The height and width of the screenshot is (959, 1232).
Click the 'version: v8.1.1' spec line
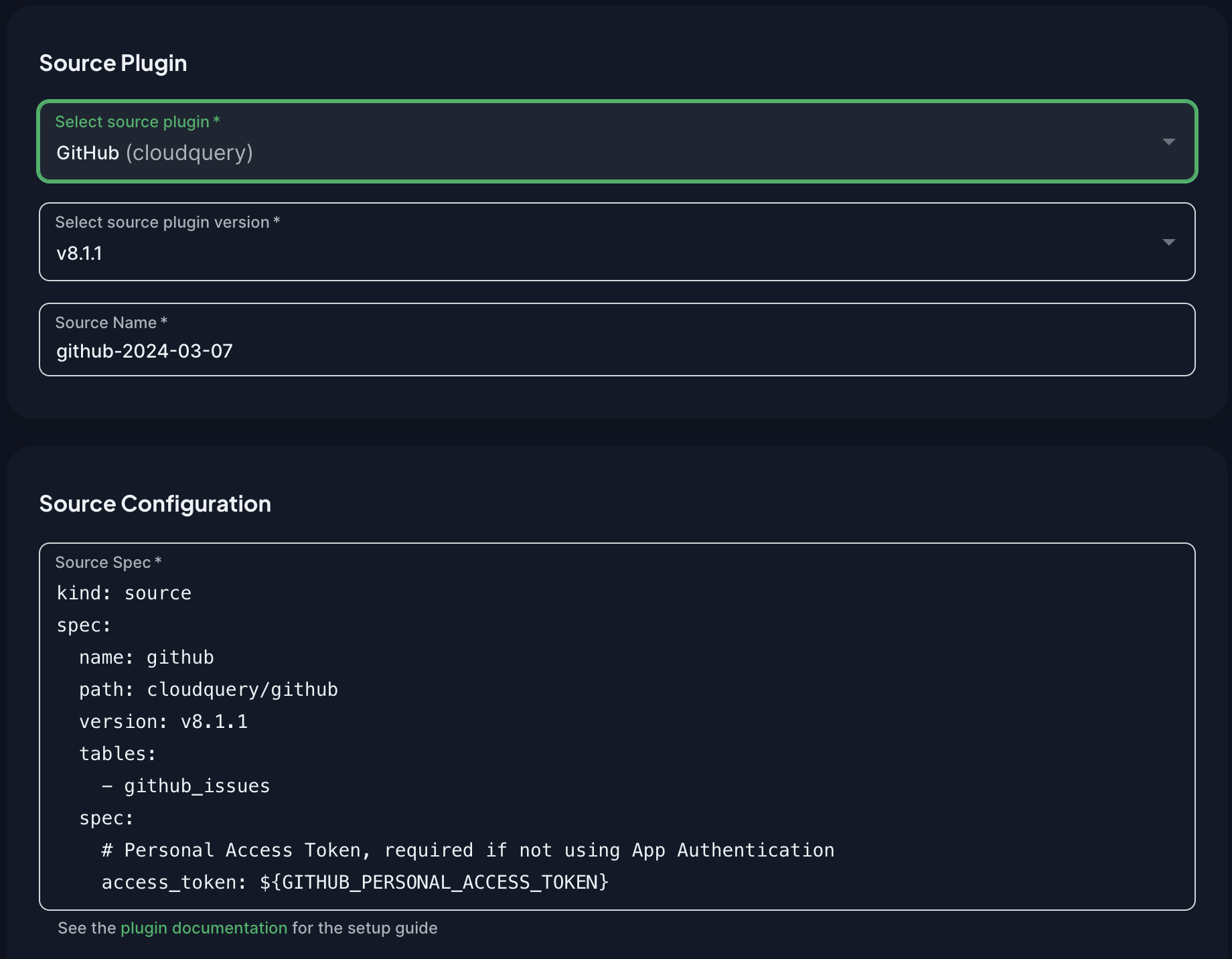pyautogui.click(x=163, y=722)
